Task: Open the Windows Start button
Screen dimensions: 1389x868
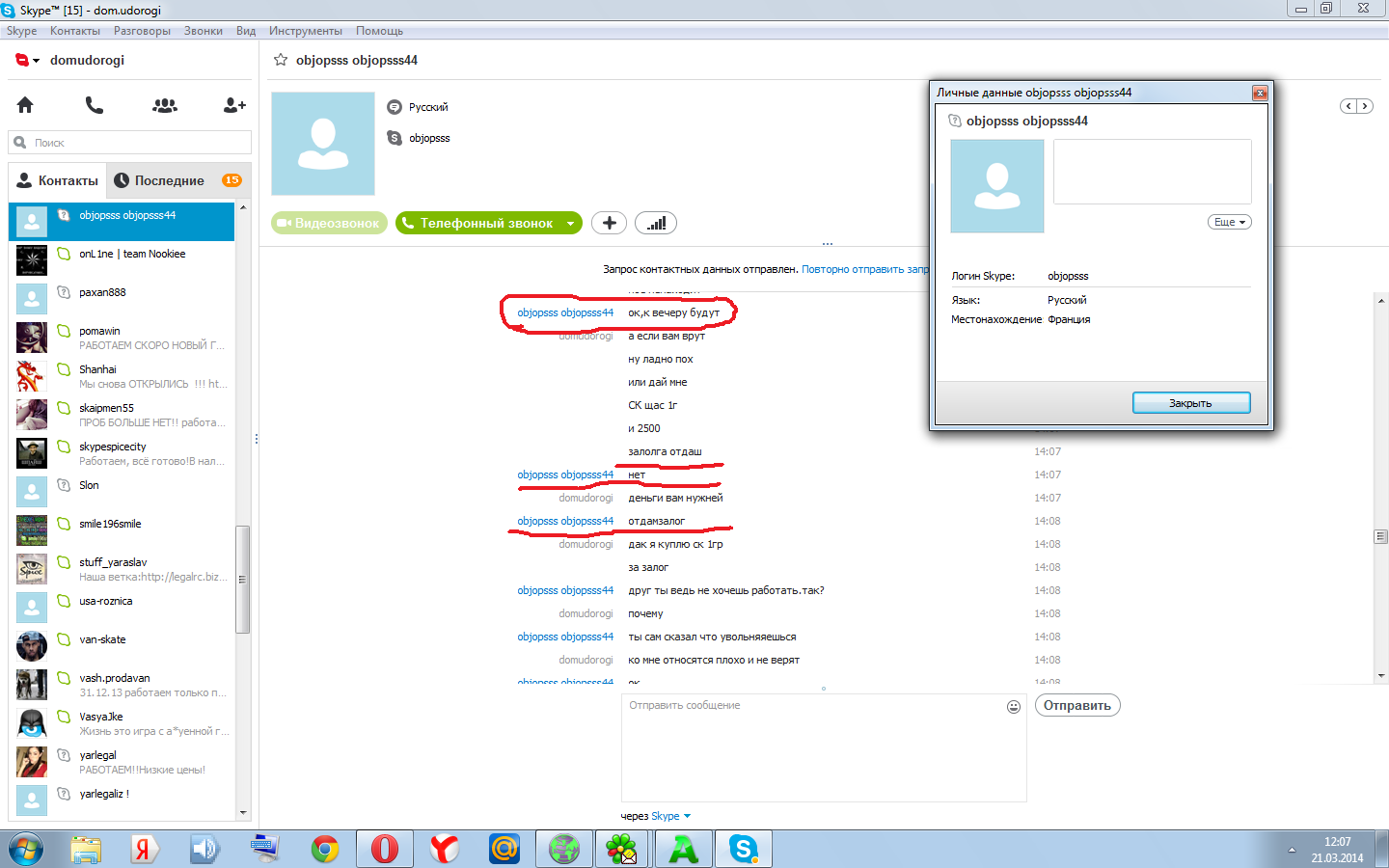Action: coord(26,849)
